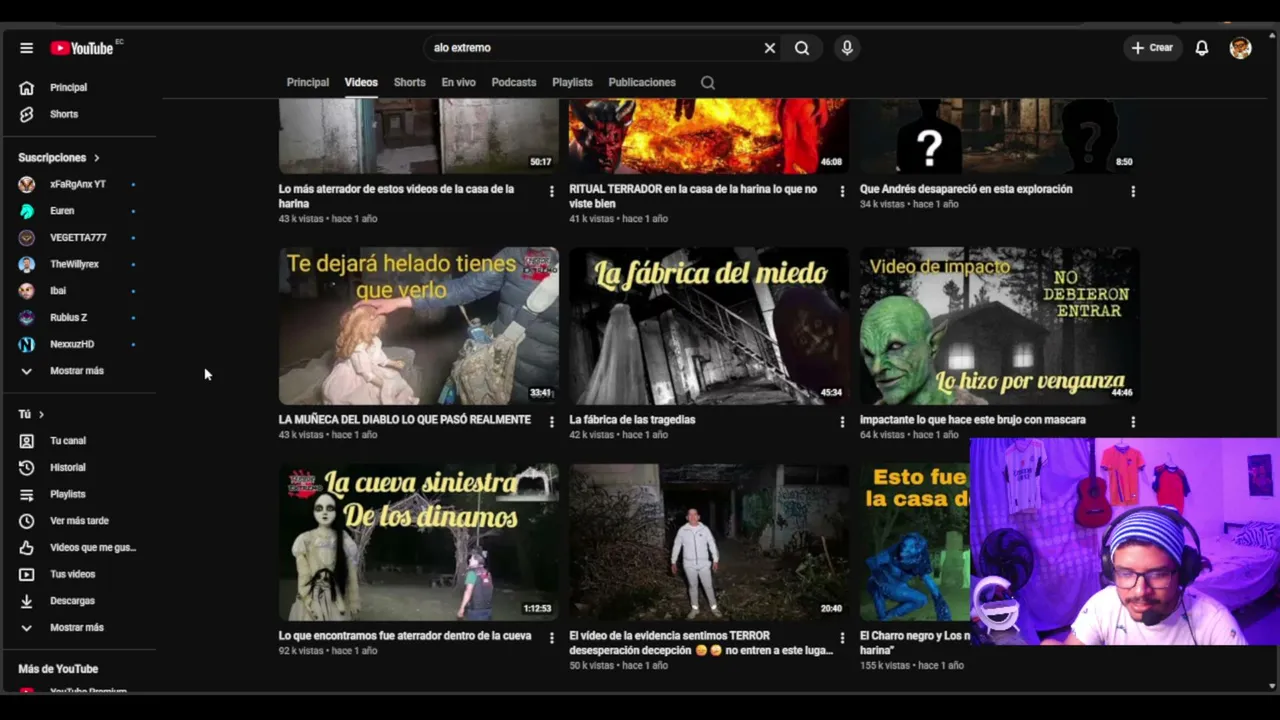Open title 'Impactante lo que hace este brujo'
The width and height of the screenshot is (1280, 720).
(973, 420)
